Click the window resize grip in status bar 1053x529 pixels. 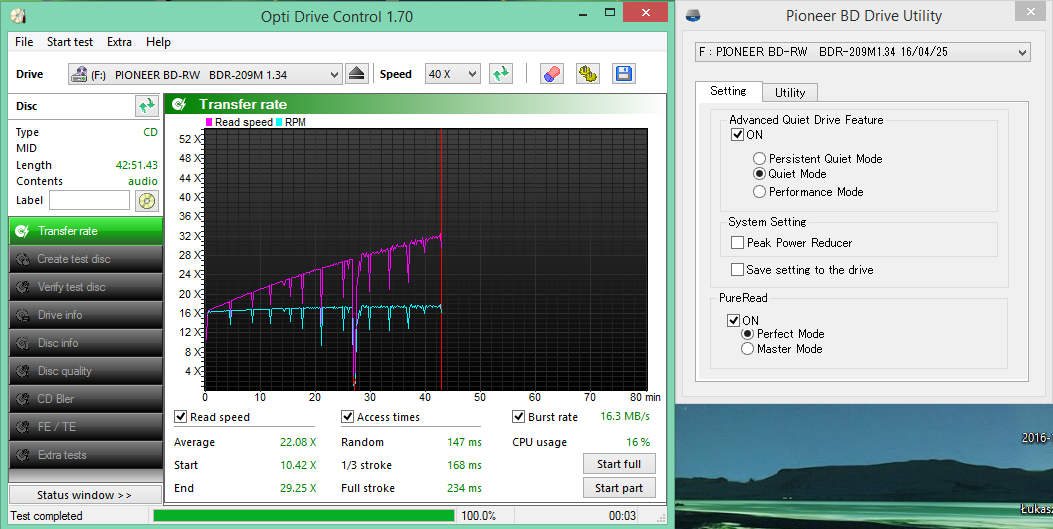(661, 518)
